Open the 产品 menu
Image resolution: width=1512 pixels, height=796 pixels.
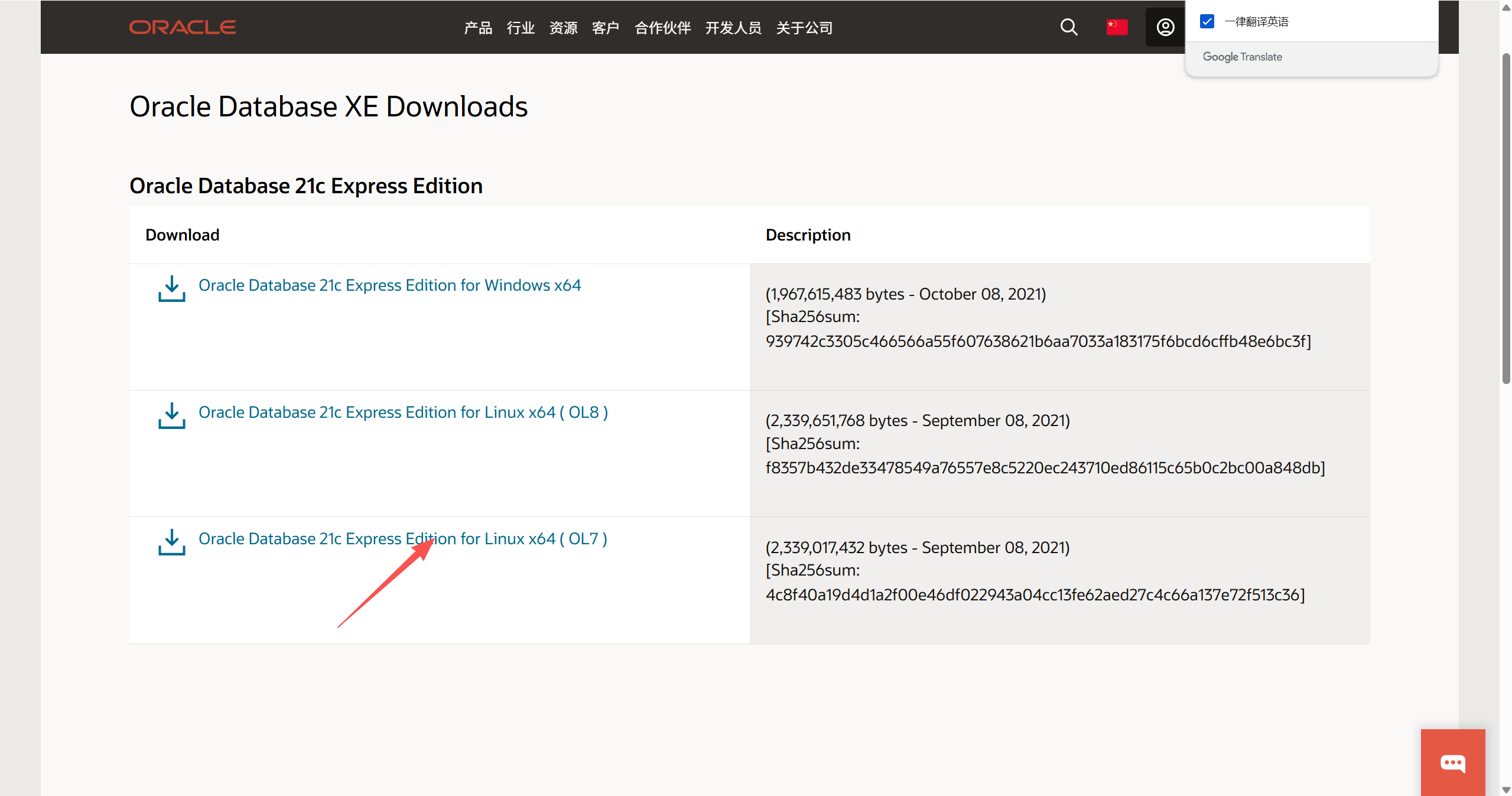(477, 28)
